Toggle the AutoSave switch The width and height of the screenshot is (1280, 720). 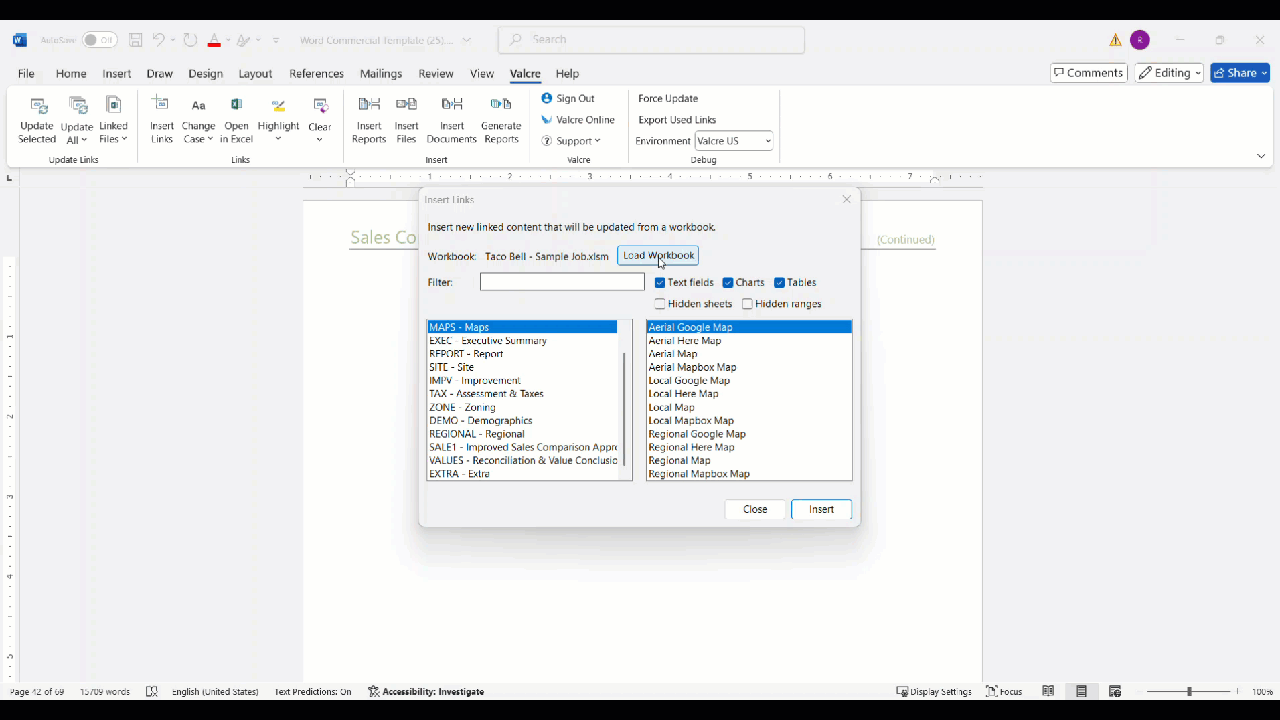99,40
